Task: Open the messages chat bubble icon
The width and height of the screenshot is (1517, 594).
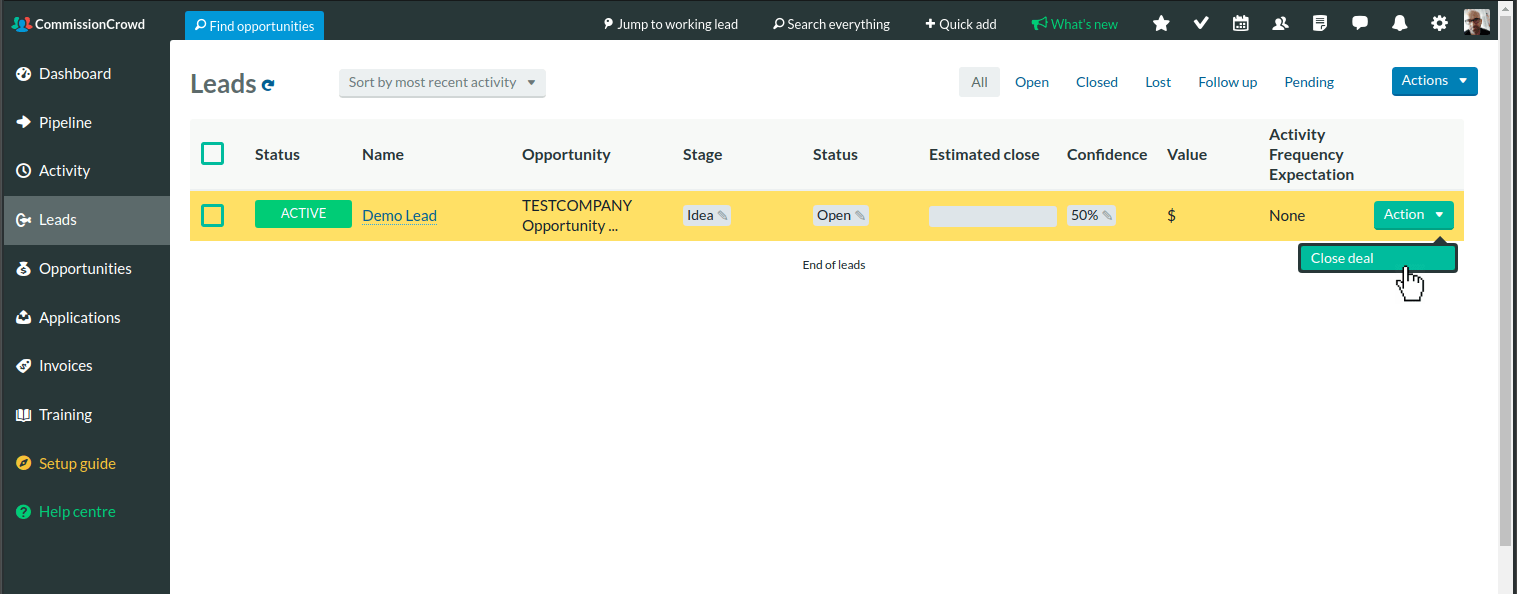Action: pyautogui.click(x=1360, y=24)
